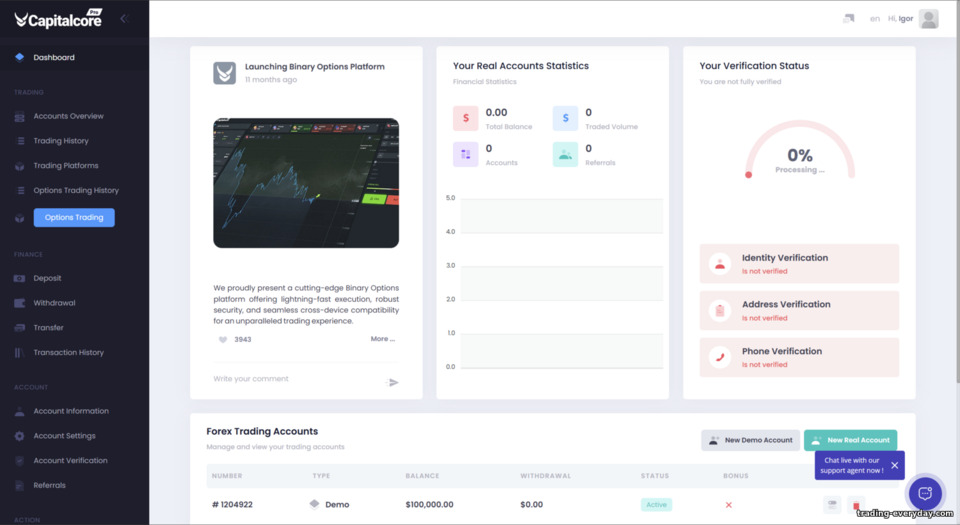Click the red delete icon for account 1204922
Image resolution: width=960 pixels, height=525 pixels.
[856, 505]
